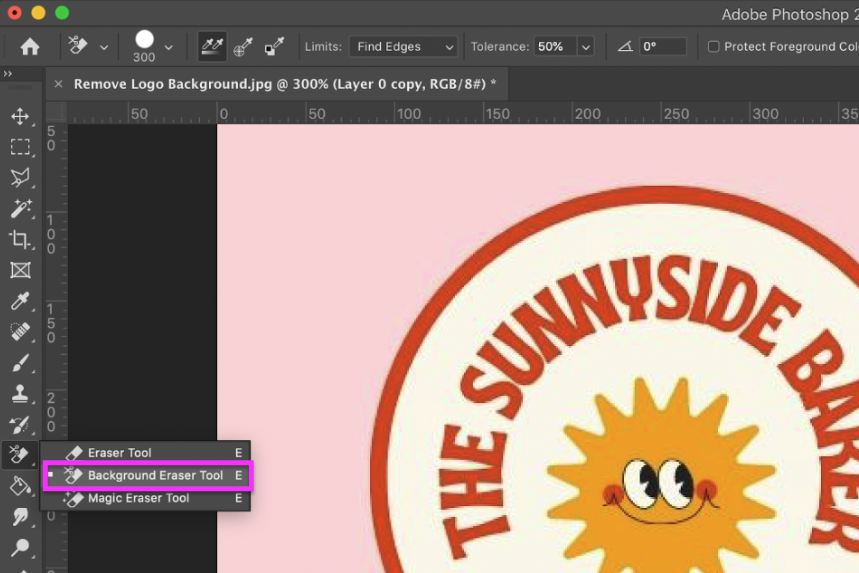The image size is (859, 573).
Task: Click the Background Eraser icon in toolbar
Action: tap(20, 455)
